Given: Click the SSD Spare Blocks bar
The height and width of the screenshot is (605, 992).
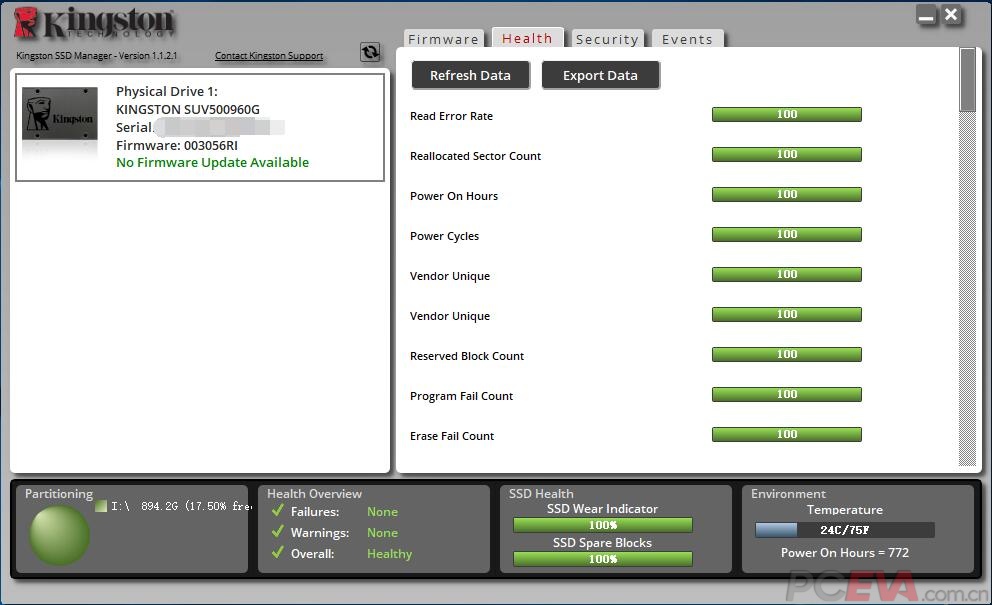Looking at the screenshot, I should click(602, 559).
